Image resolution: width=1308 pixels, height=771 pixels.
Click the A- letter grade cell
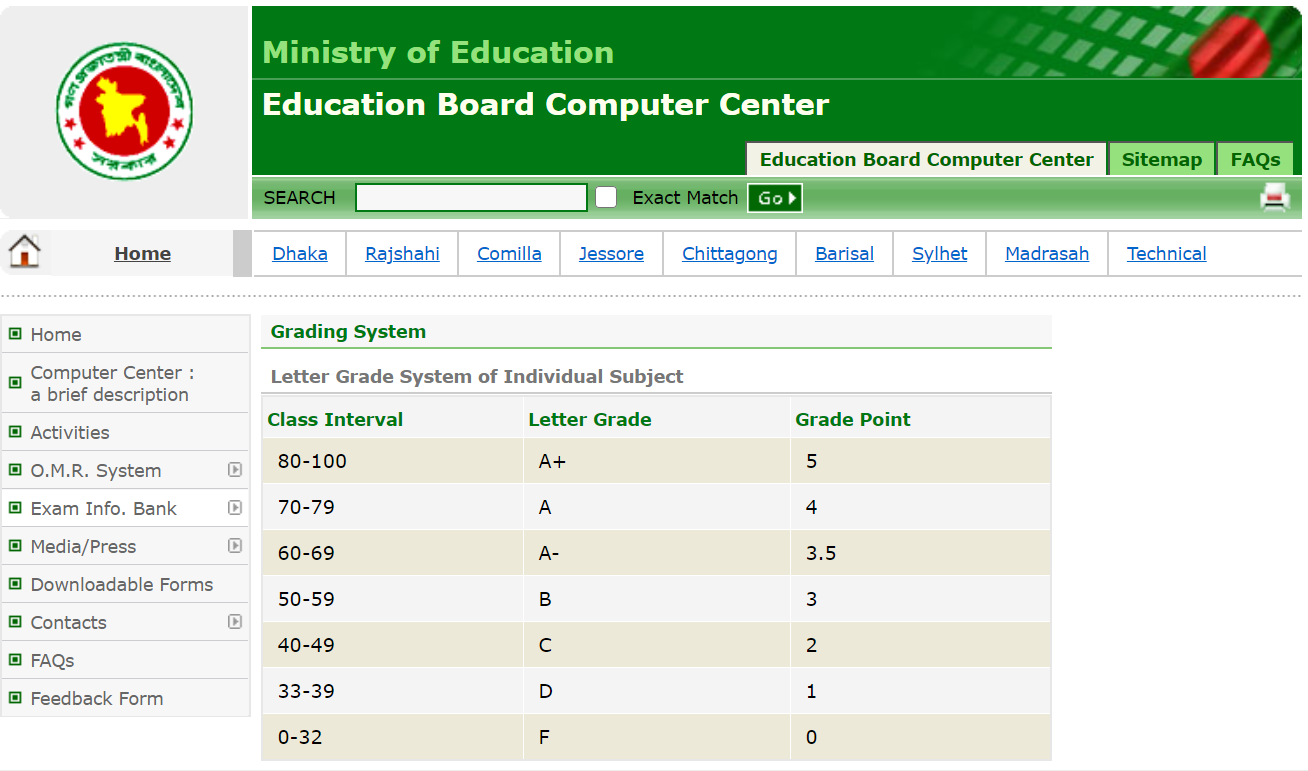pyautogui.click(x=656, y=553)
